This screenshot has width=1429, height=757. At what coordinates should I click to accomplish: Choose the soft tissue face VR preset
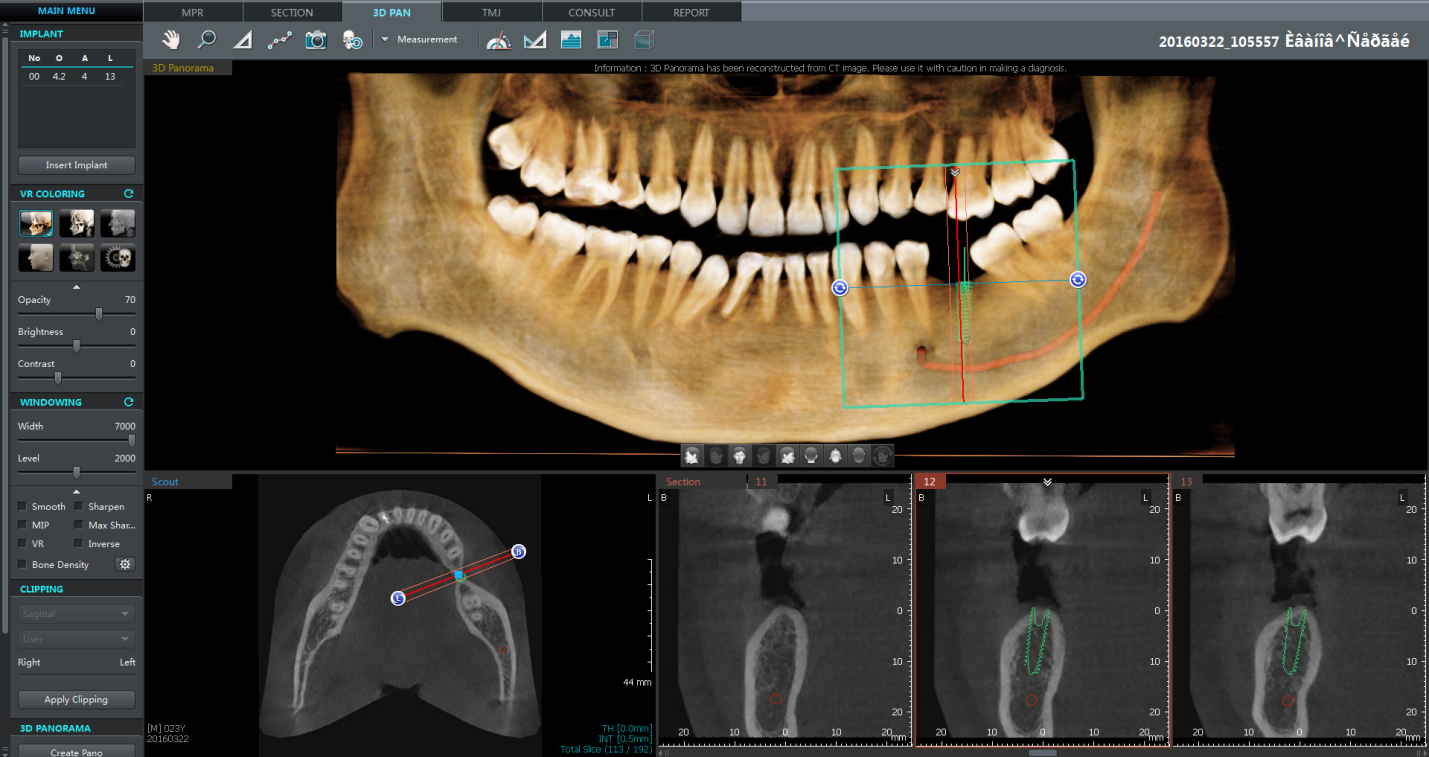point(36,258)
